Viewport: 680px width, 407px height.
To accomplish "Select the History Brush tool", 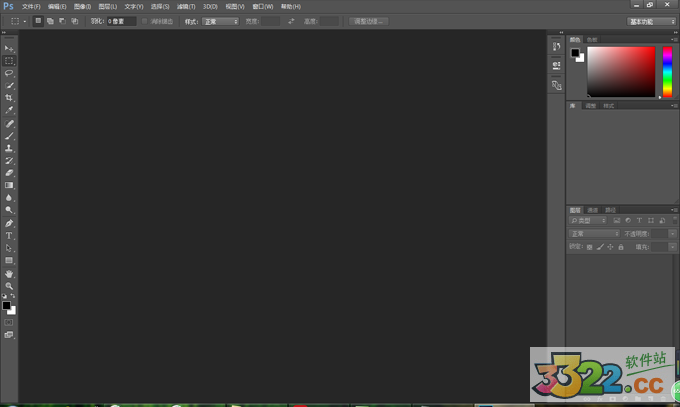I will tap(9, 161).
